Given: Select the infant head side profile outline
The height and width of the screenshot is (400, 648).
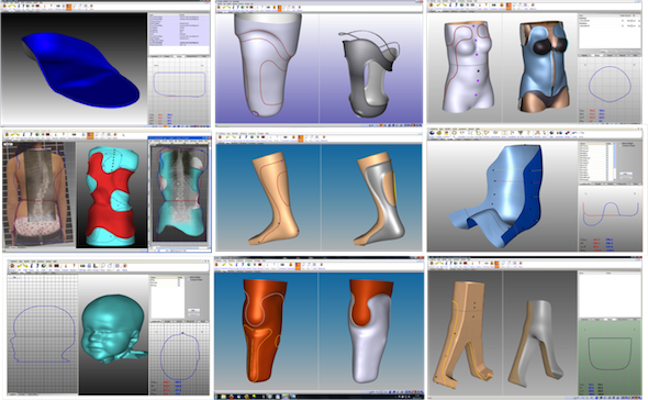Looking at the screenshot, I should [x=43, y=334].
